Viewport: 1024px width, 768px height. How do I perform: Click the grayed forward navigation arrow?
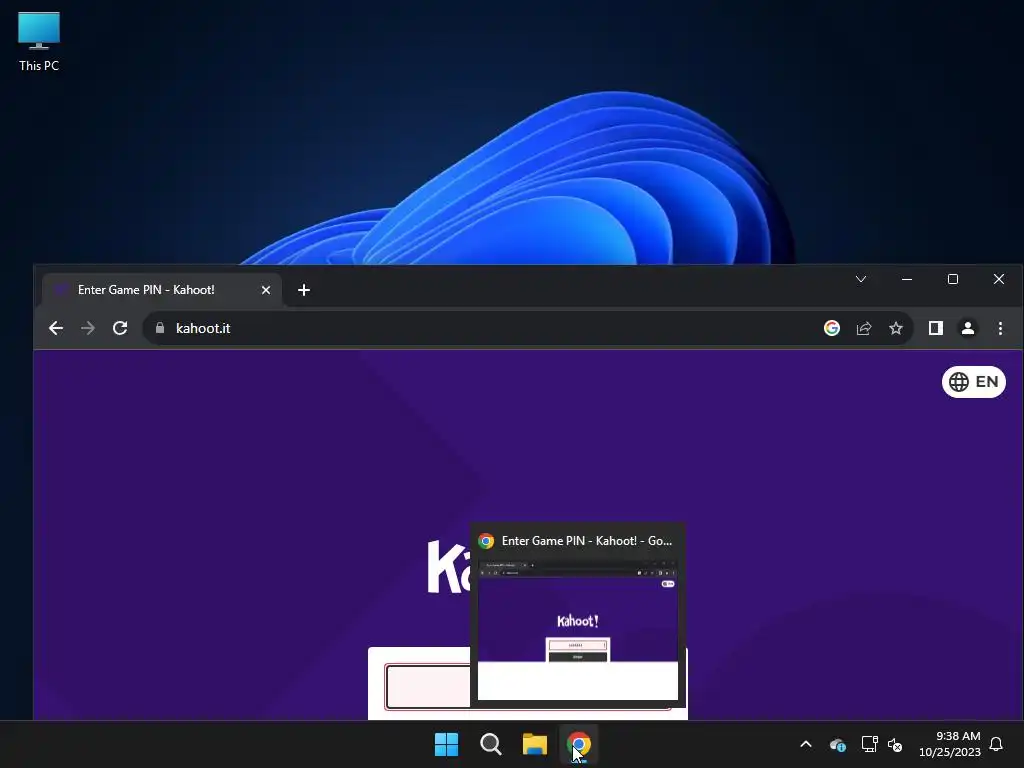point(88,328)
